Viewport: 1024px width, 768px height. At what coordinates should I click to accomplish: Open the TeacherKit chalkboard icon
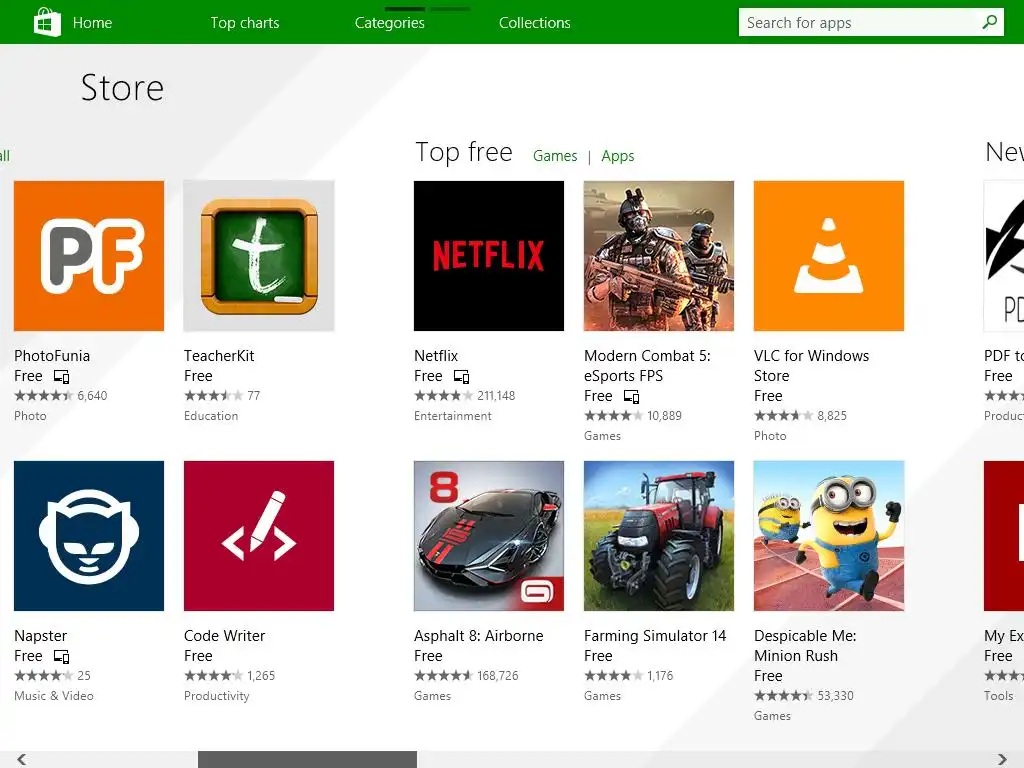point(259,256)
